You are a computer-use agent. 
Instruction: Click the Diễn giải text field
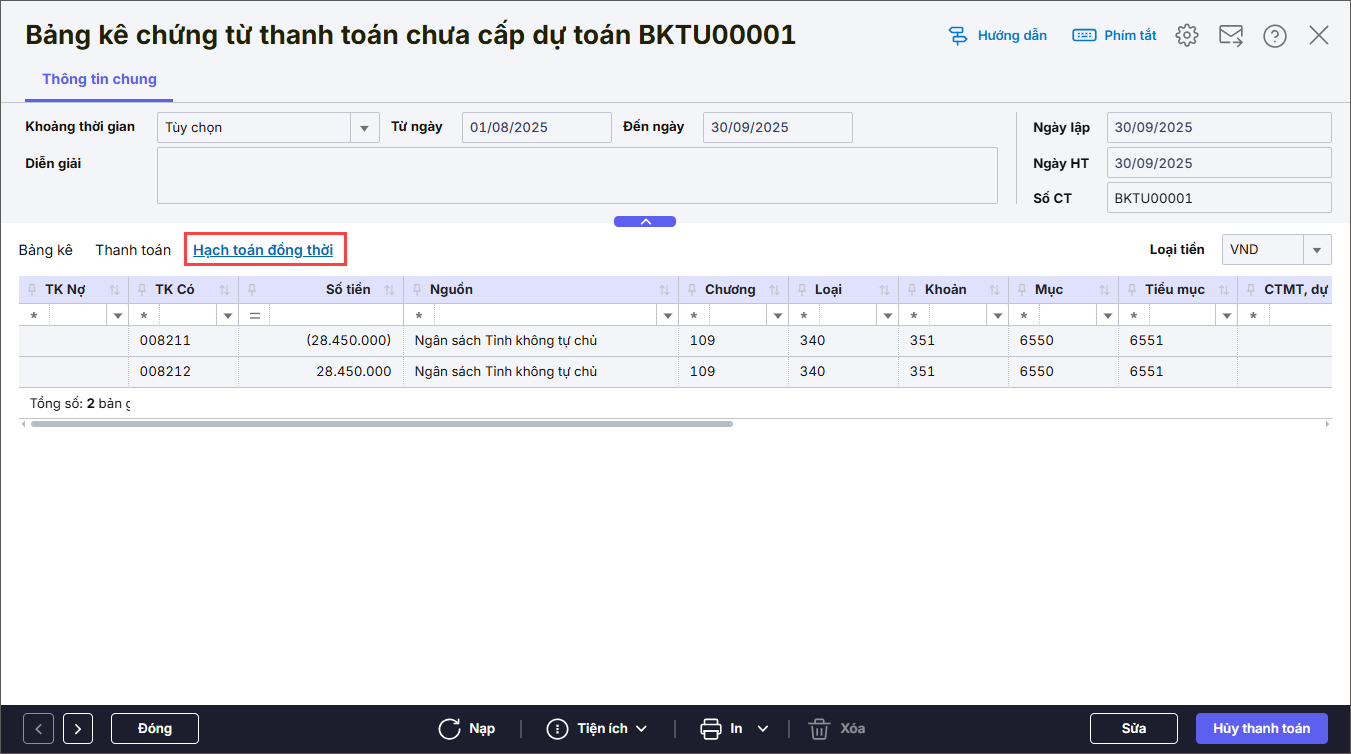pos(577,176)
